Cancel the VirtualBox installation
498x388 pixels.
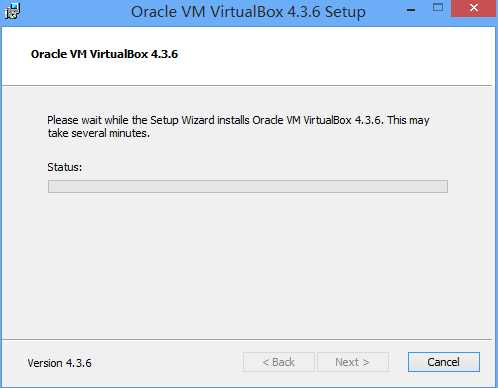(444, 362)
